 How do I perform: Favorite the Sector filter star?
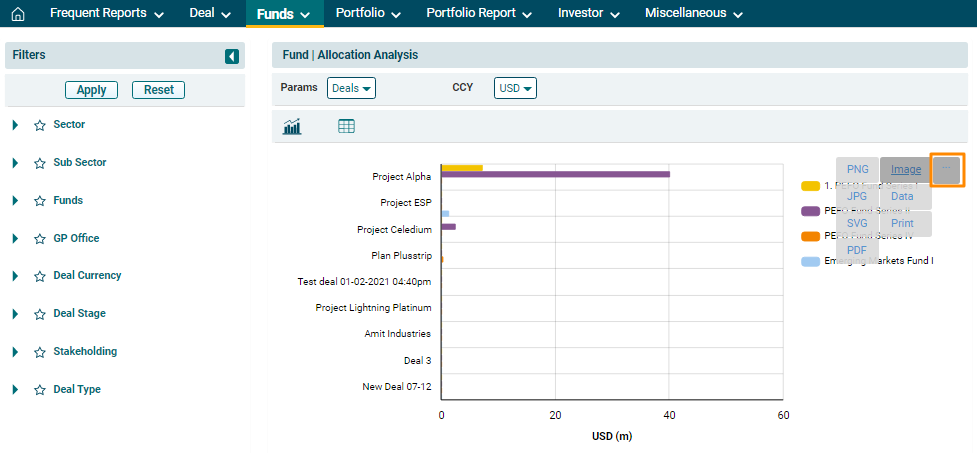[40, 126]
